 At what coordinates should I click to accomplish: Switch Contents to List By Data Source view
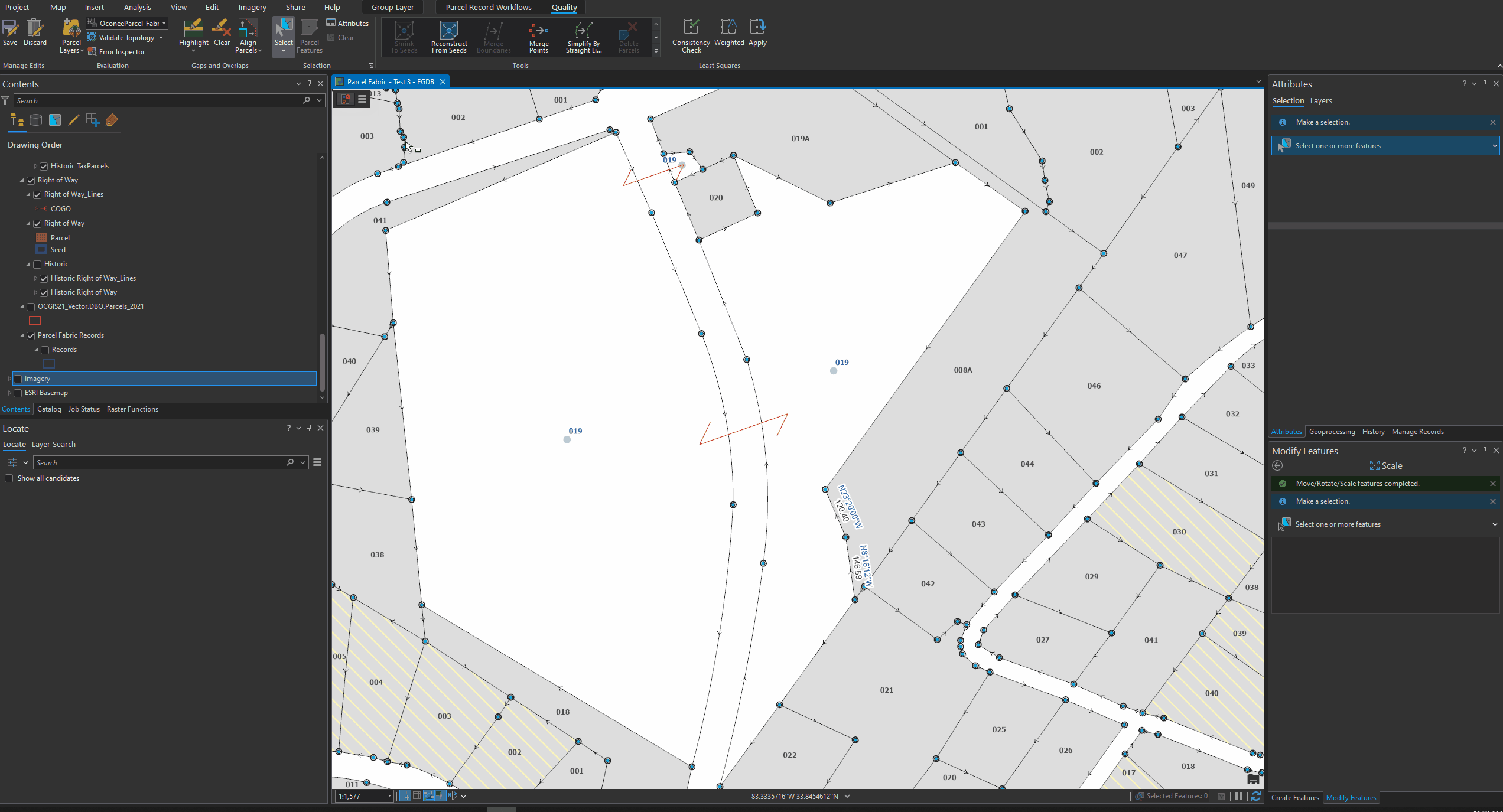(x=35, y=120)
